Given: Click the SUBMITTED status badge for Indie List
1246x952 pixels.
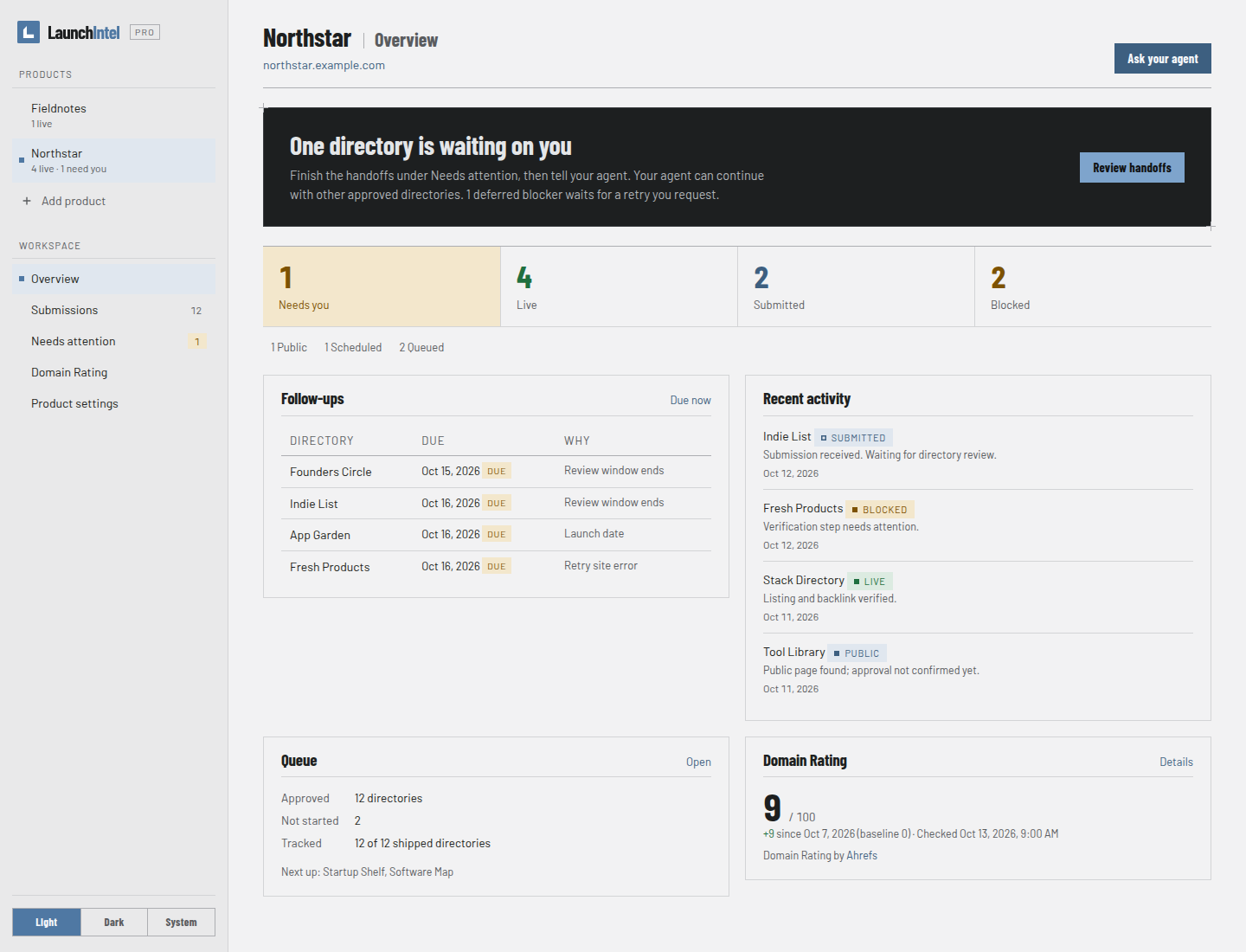Looking at the screenshot, I should [x=854, y=438].
